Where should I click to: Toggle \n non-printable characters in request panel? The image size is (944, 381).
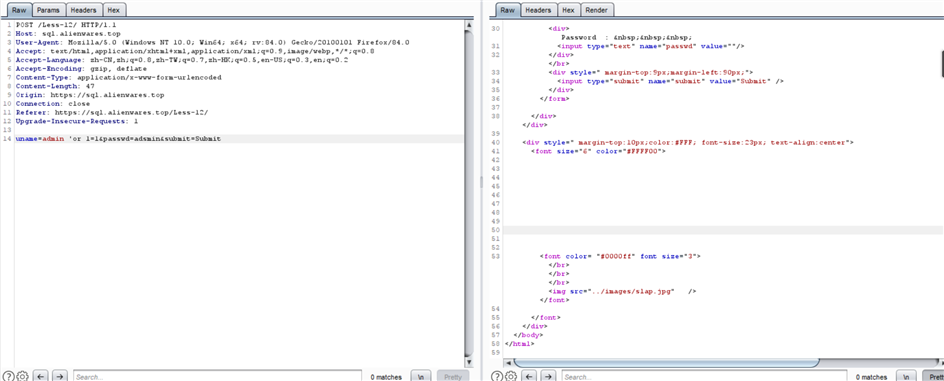coord(421,376)
